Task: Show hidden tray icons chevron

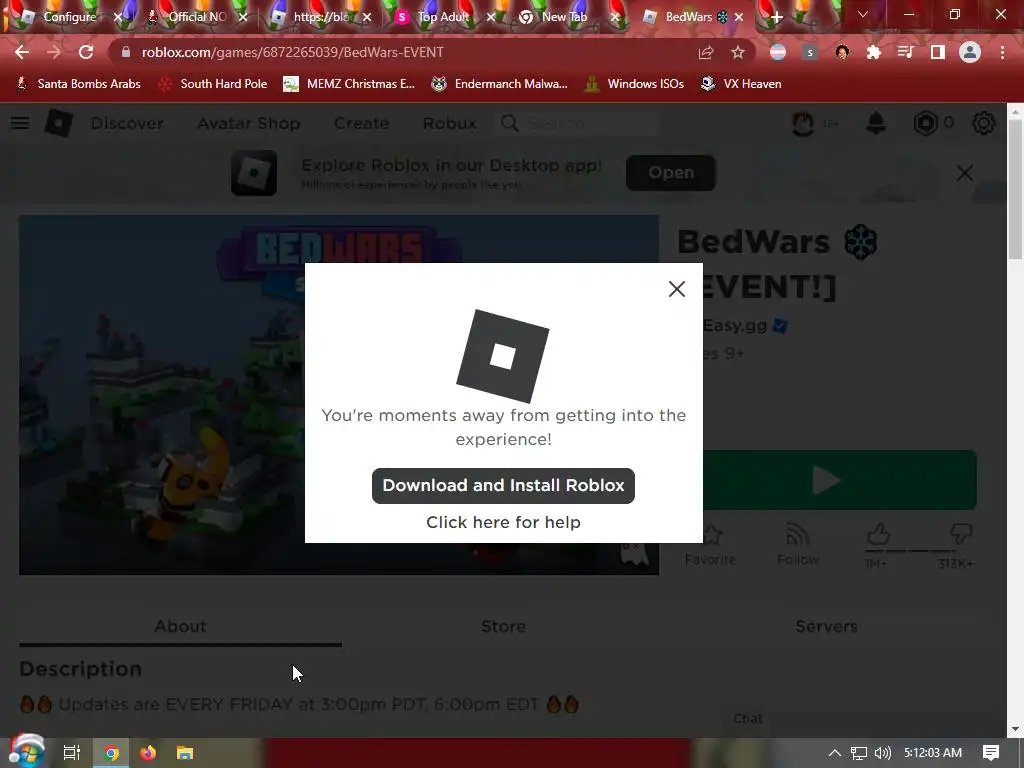Action: (x=834, y=753)
